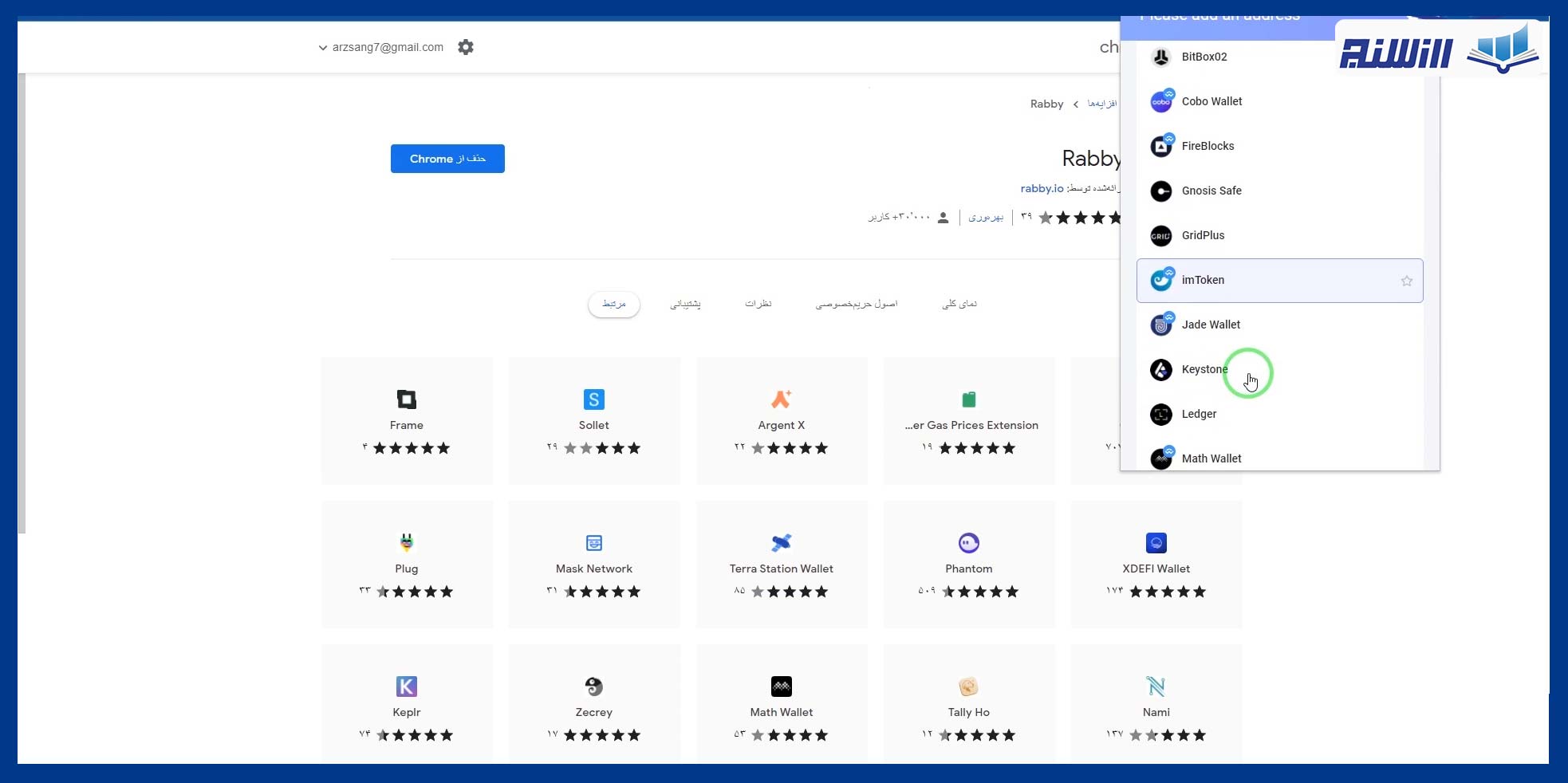Click Nami title text
This screenshot has height=783, width=1568.
point(1156,713)
